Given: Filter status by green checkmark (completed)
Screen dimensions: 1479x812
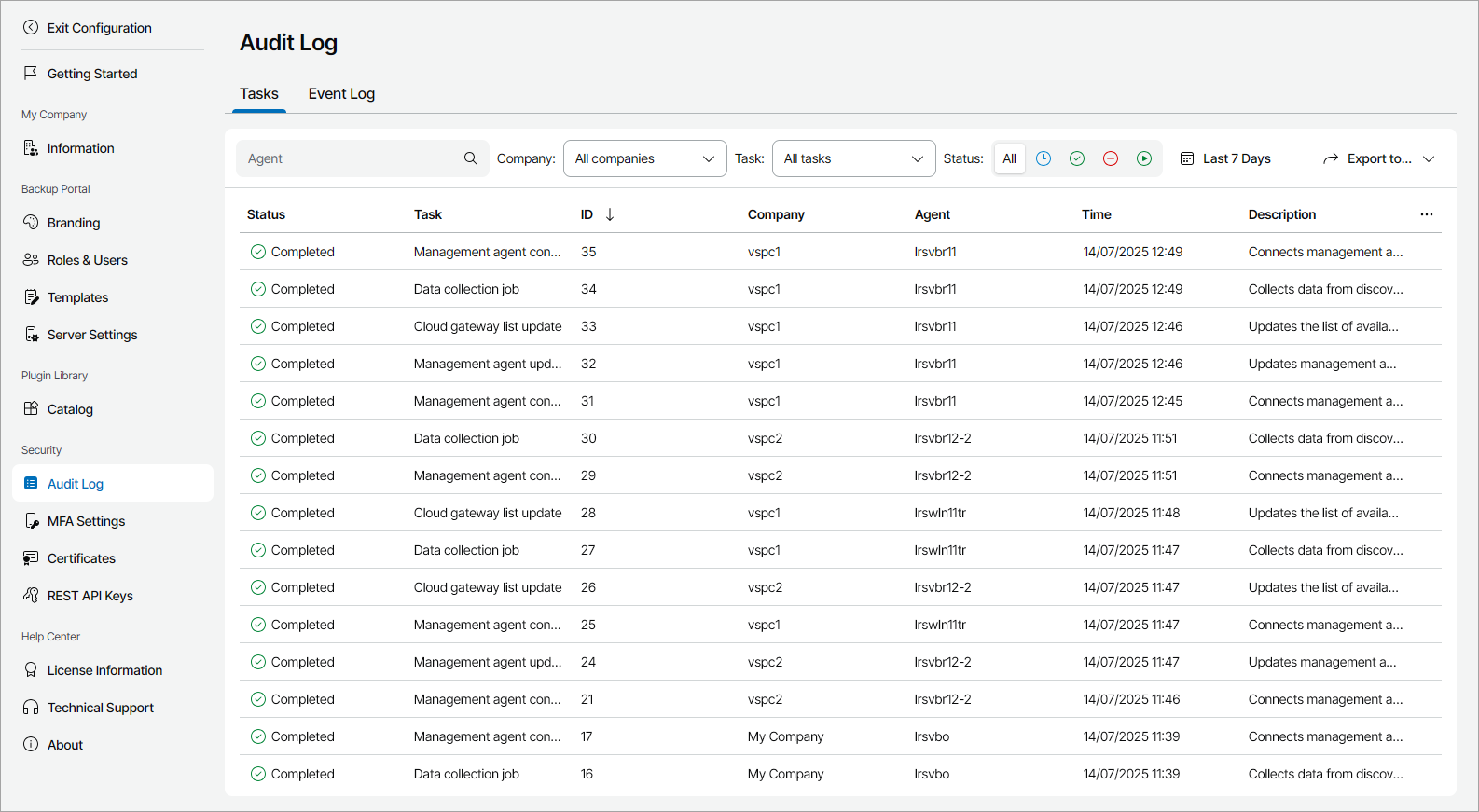Looking at the screenshot, I should [1077, 158].
